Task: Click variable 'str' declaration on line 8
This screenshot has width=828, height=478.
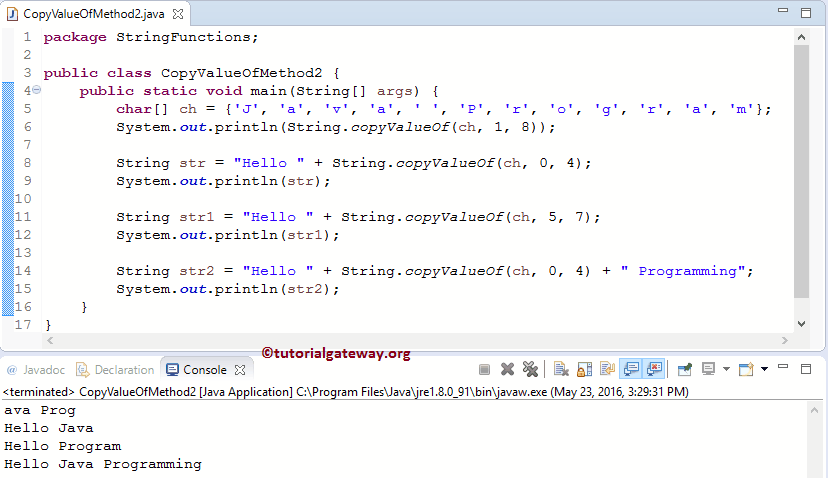Action: (x=192, y=163)
